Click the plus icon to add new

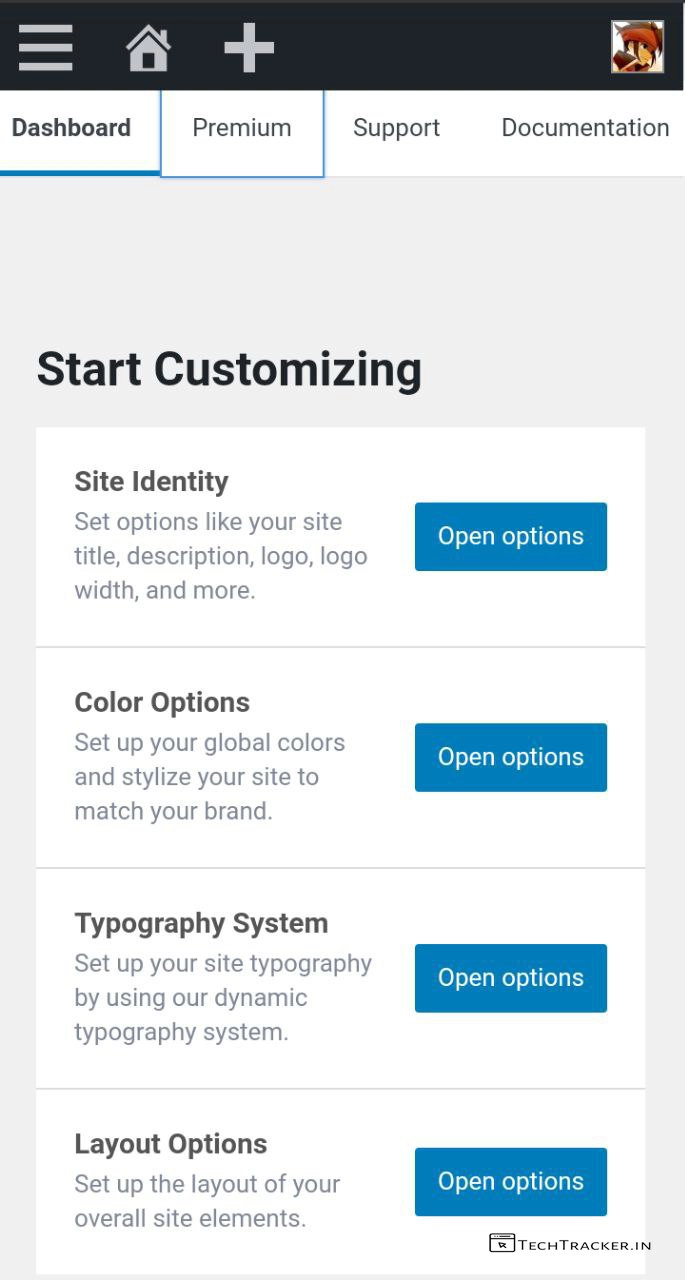249,48
